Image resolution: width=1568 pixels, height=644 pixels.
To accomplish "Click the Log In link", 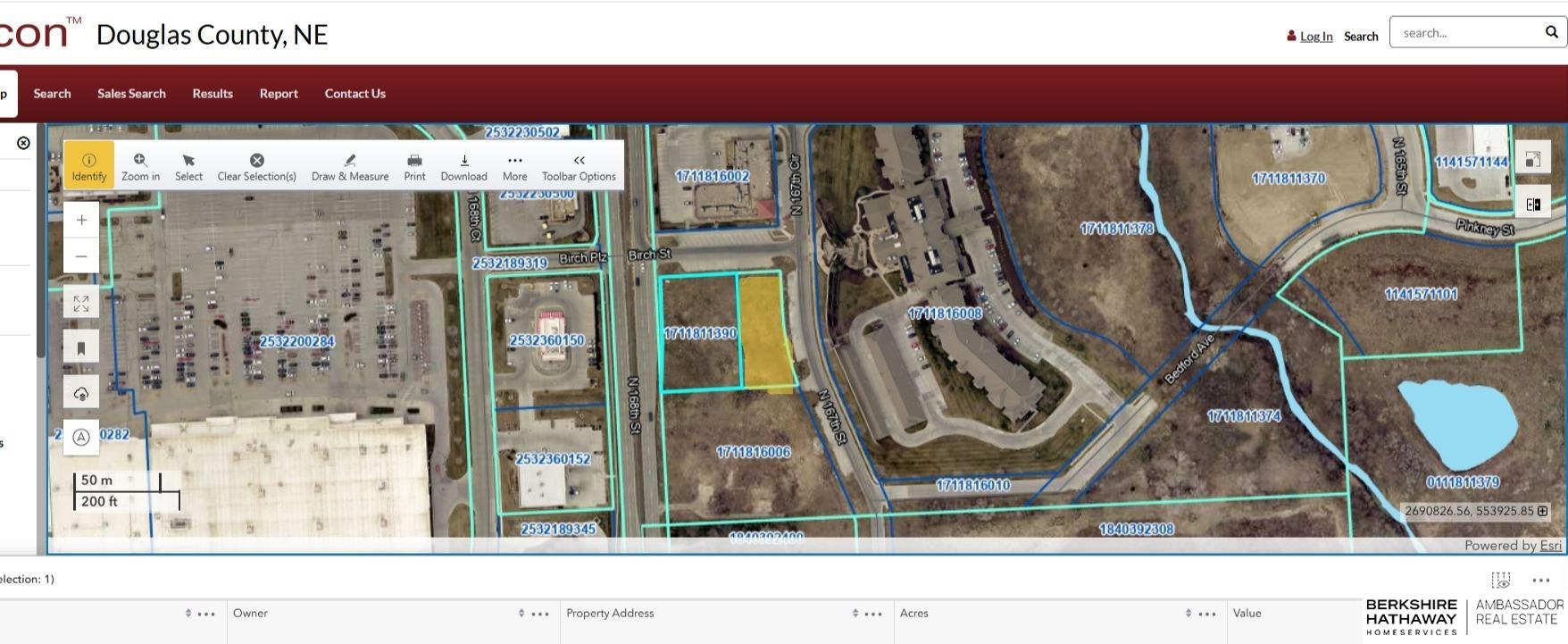I will (1315, 37).
